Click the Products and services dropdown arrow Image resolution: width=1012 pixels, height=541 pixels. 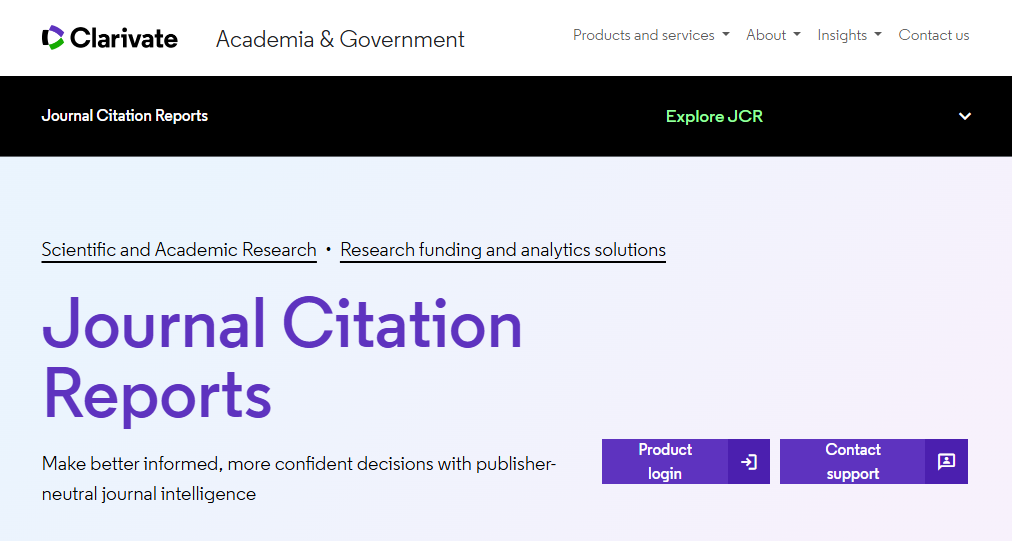[x=725, y=35]
